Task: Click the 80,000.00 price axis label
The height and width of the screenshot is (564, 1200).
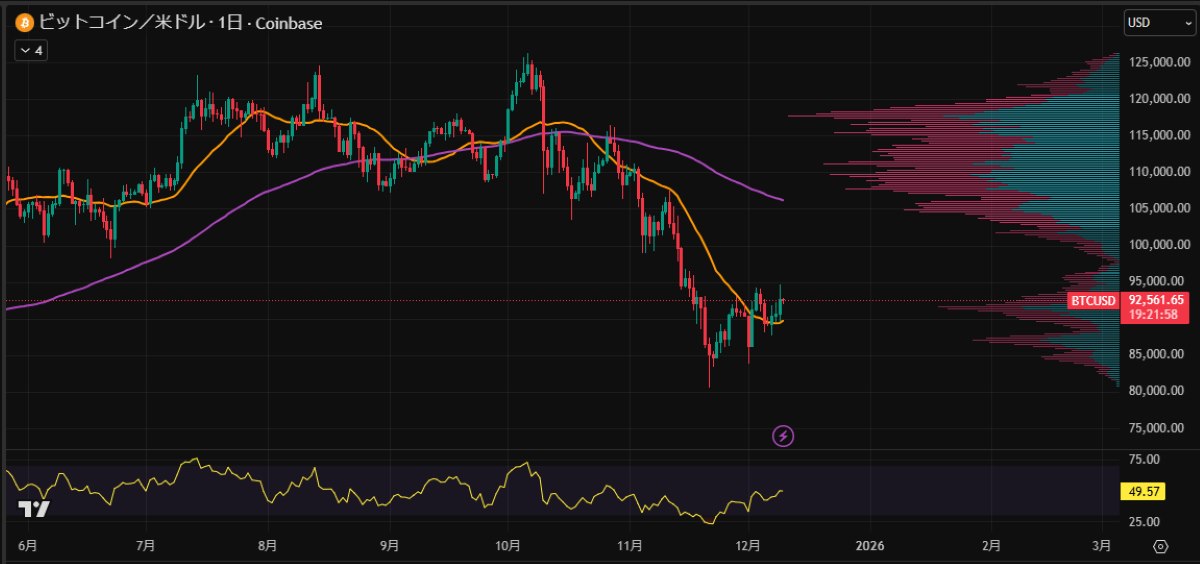Action: [1157, 391]
